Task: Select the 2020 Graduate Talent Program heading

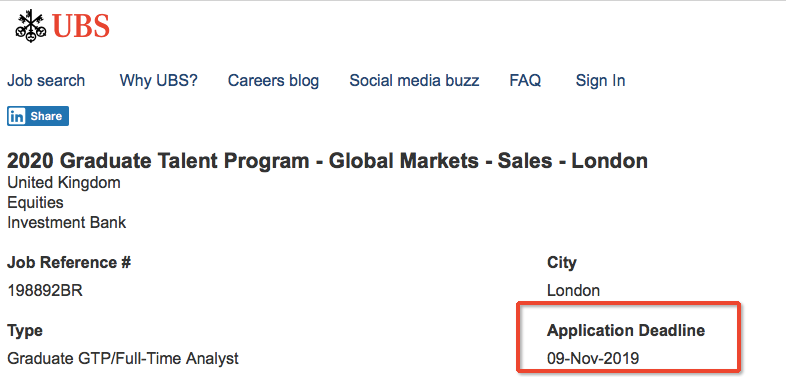Action: [x=327, y=161]
